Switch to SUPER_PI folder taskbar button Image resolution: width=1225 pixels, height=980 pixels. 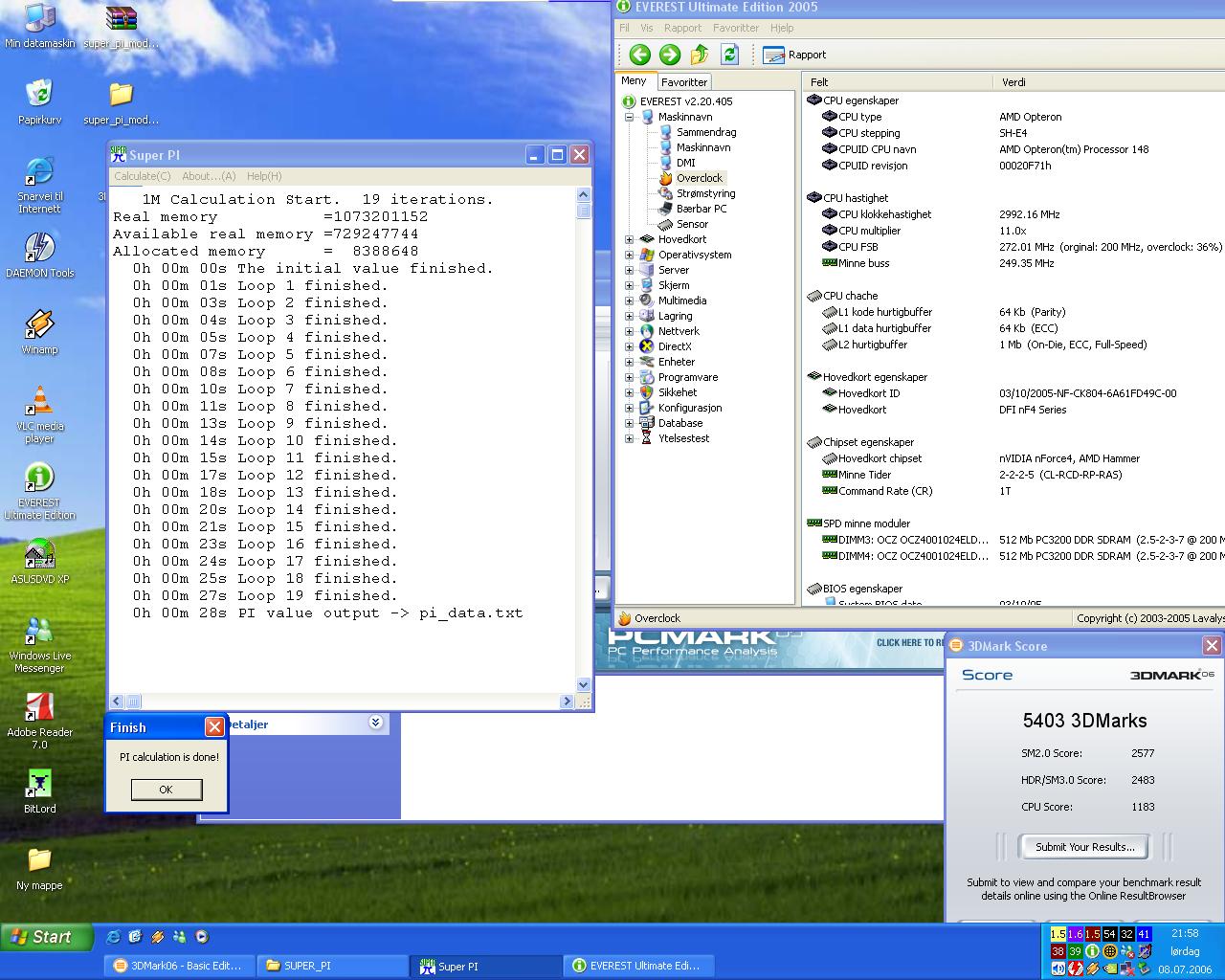(x=334, y=966)
